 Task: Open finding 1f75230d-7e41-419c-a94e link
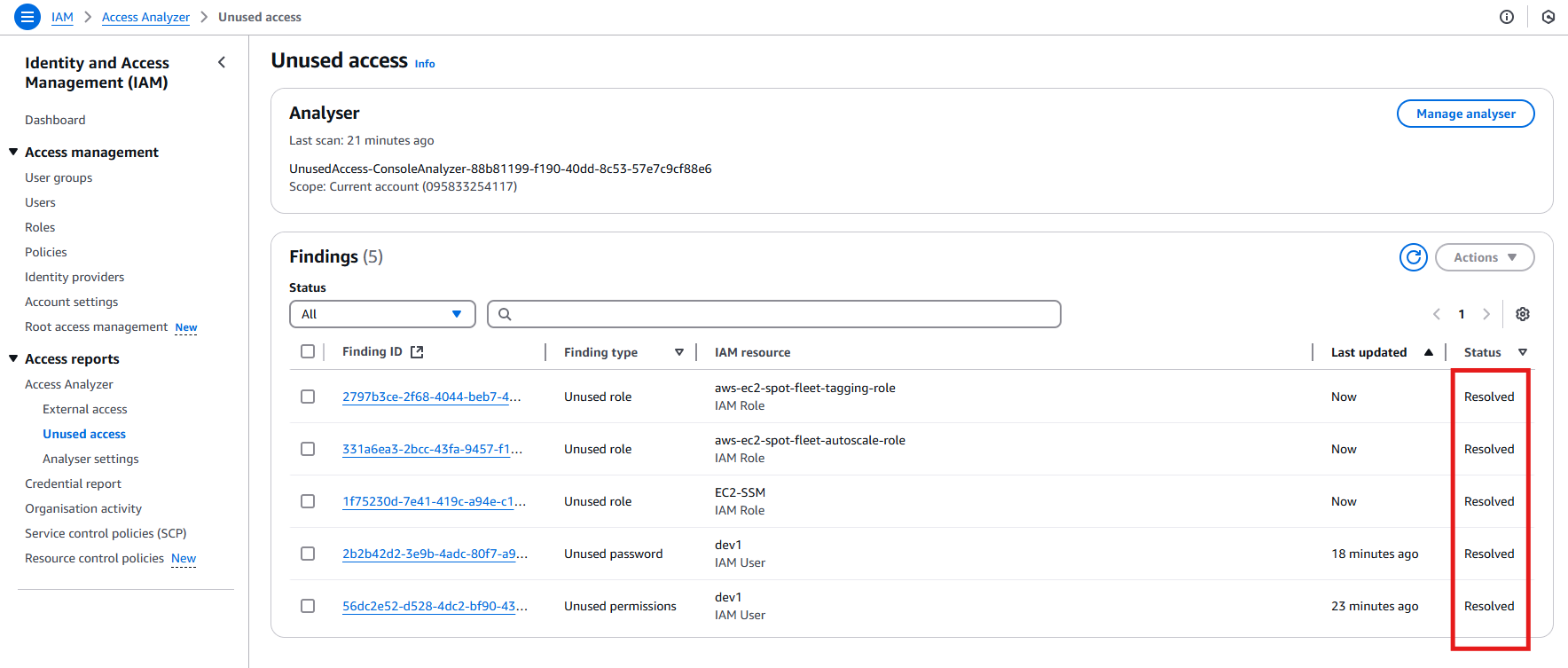tap(435, 501)
